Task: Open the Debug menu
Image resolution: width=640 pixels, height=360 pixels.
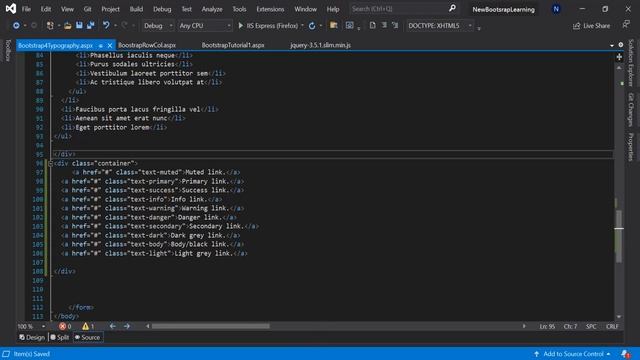Action: click(x=162, y=9)
